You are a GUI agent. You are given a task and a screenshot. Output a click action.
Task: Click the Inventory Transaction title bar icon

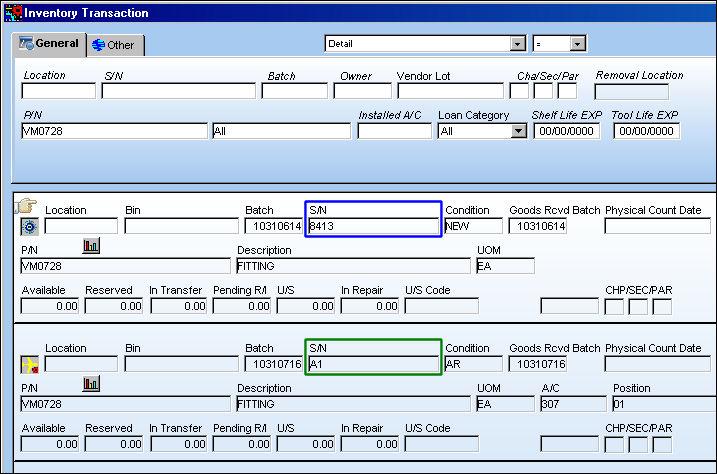[13, 12]
